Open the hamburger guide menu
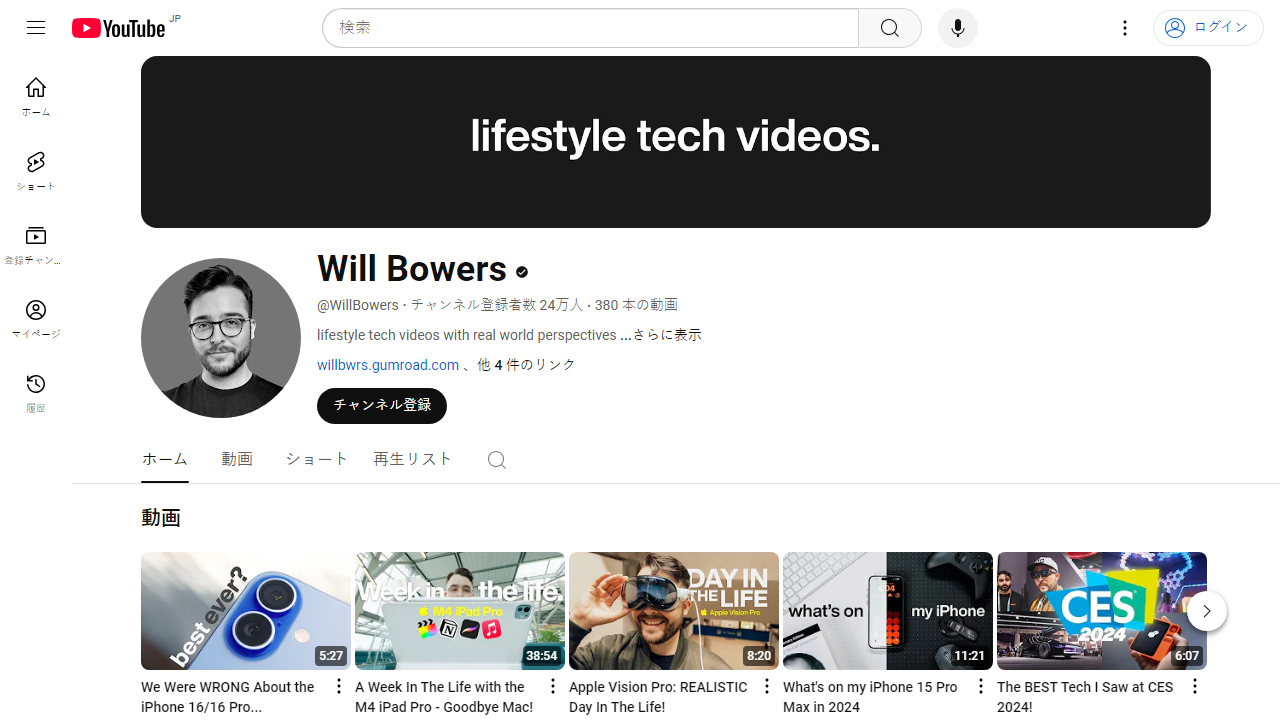 click(36, 28)
